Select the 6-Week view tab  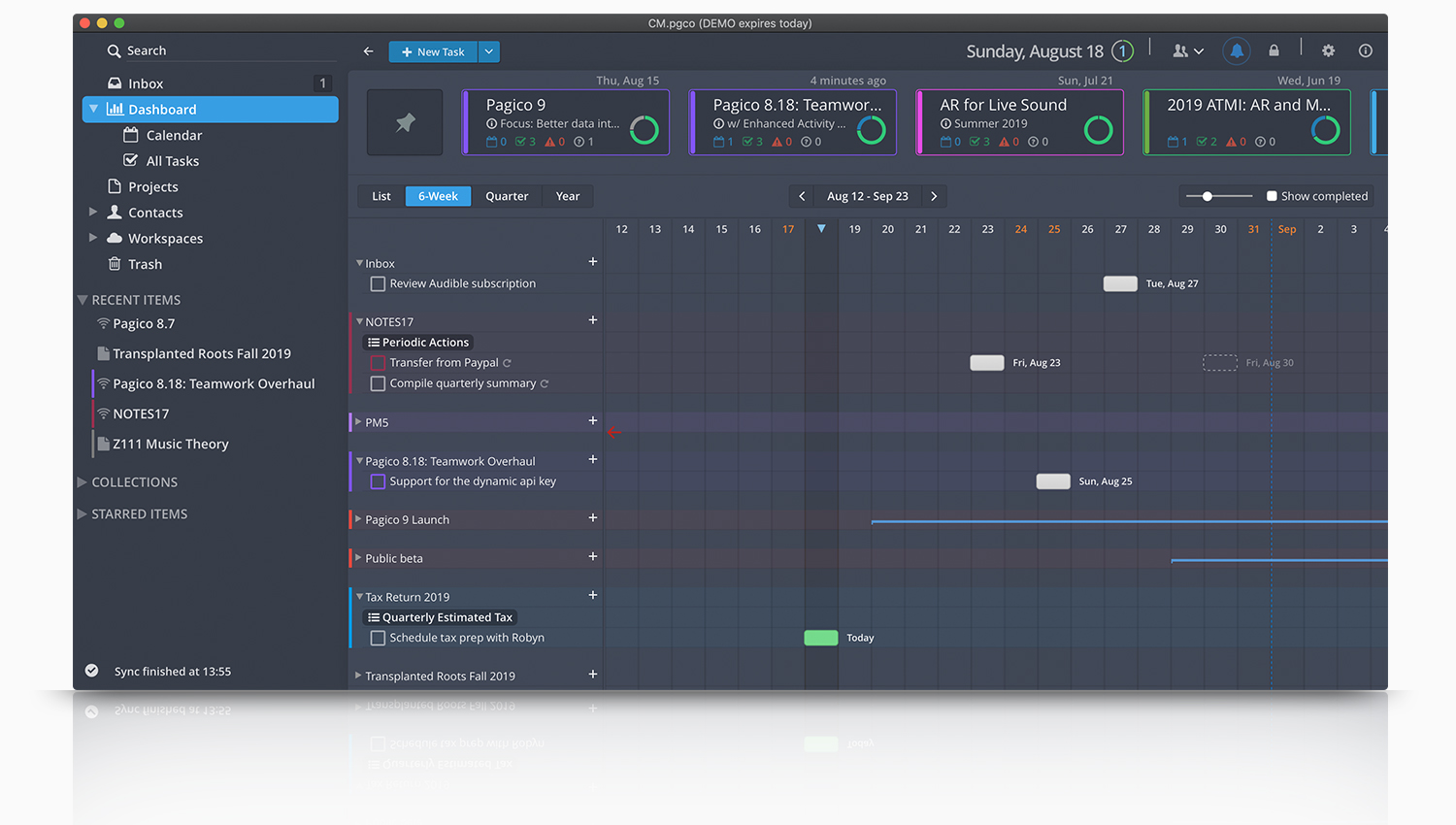click(438, 196)
